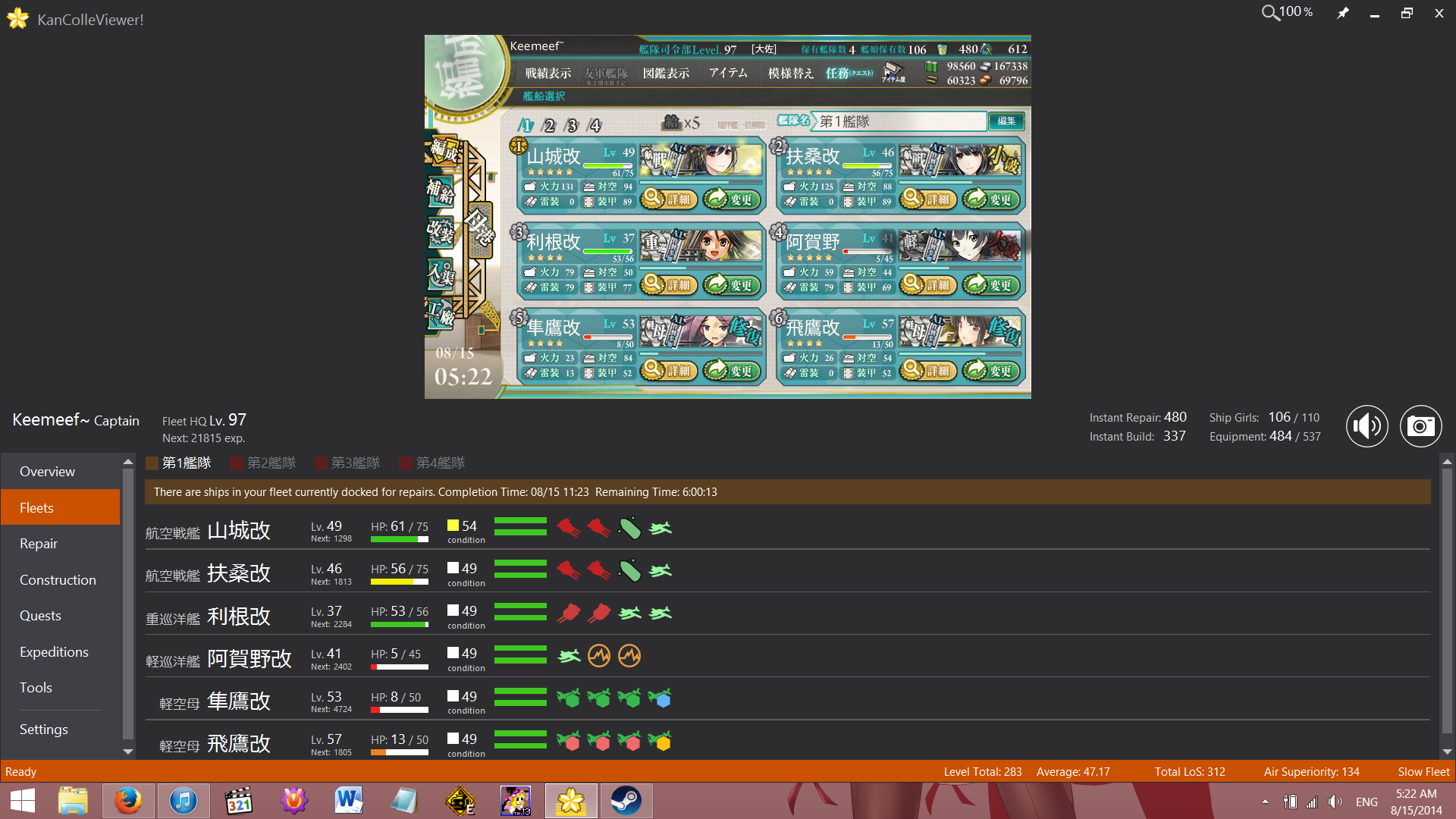Image resolution: width=1456 pixels, height=819 pixels.
Task: Click 飛鷹改 yellow plane equipment icon
Action: point(660,741)
